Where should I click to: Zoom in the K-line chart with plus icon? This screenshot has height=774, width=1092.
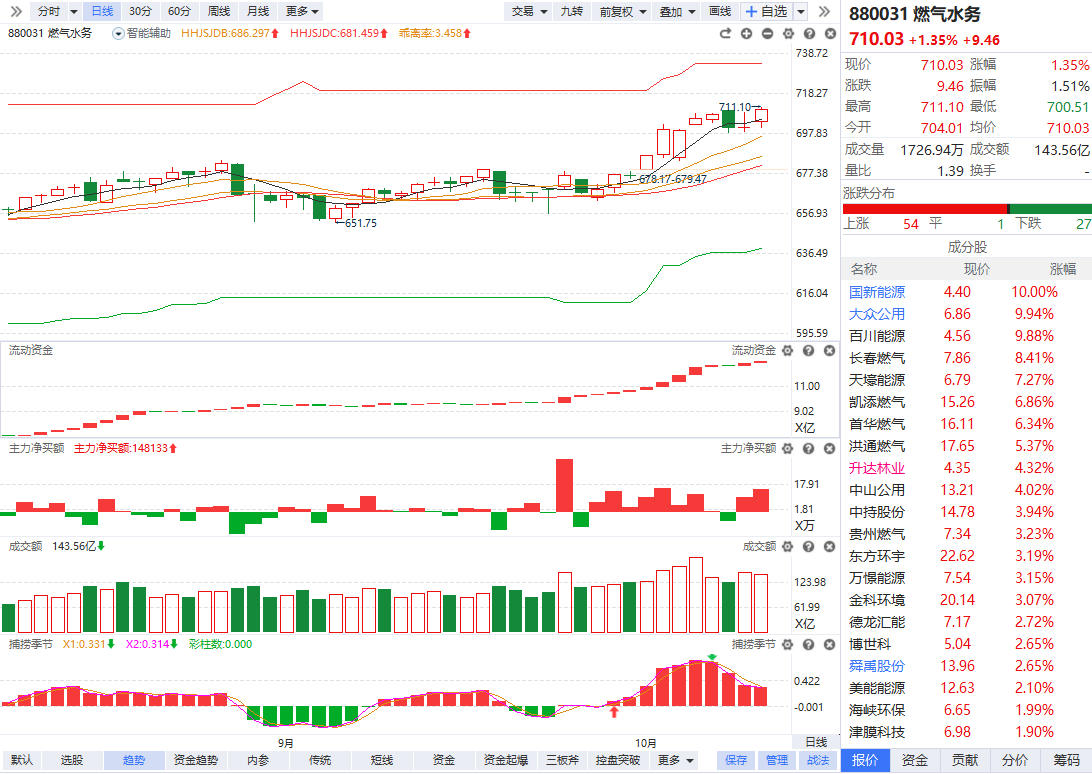747,33
